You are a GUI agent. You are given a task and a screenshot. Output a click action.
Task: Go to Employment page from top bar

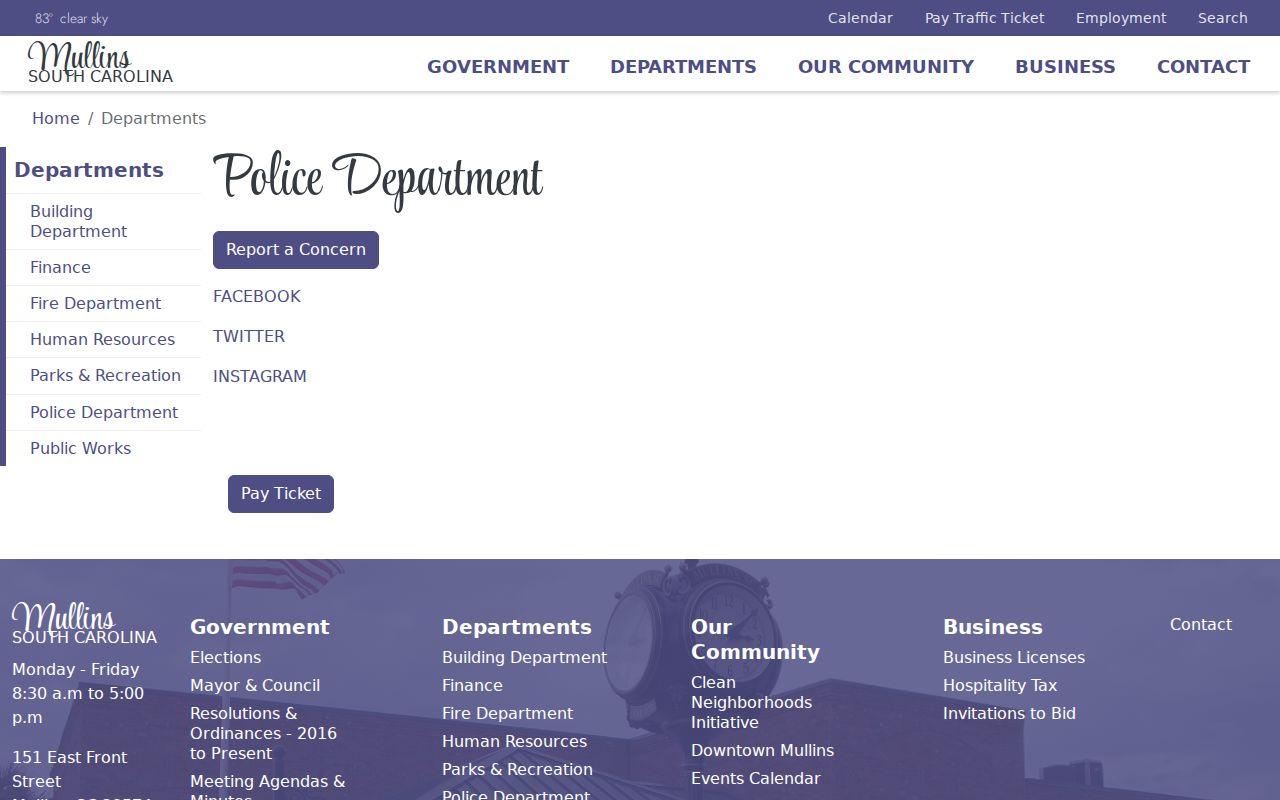(x=1121, y=18)
